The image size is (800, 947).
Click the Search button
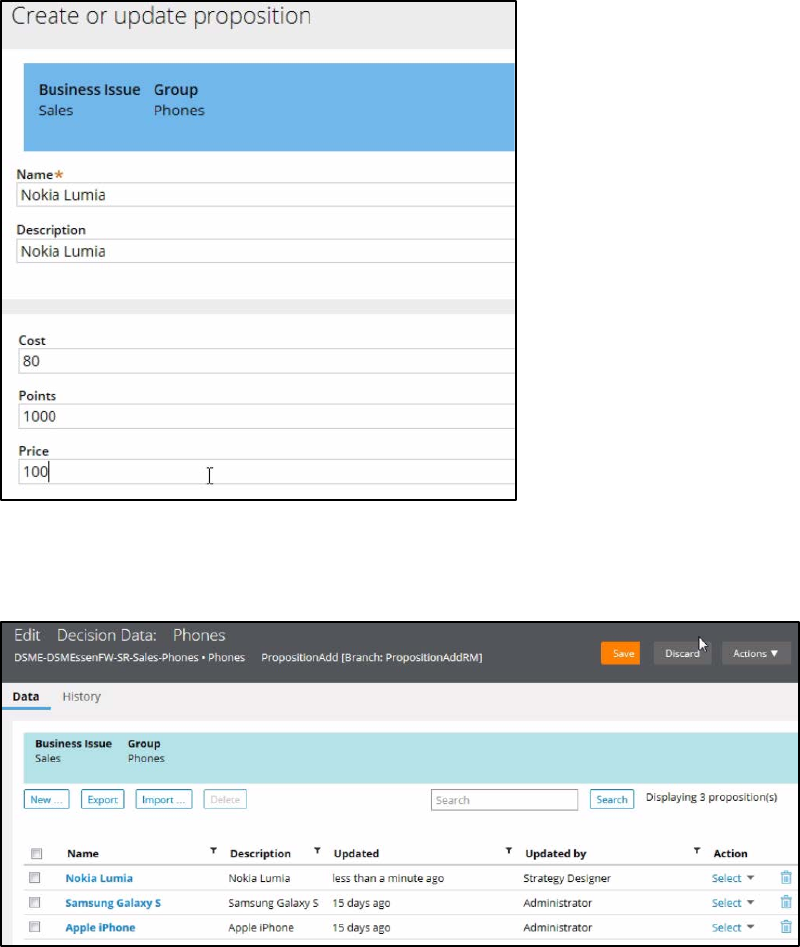612,799
